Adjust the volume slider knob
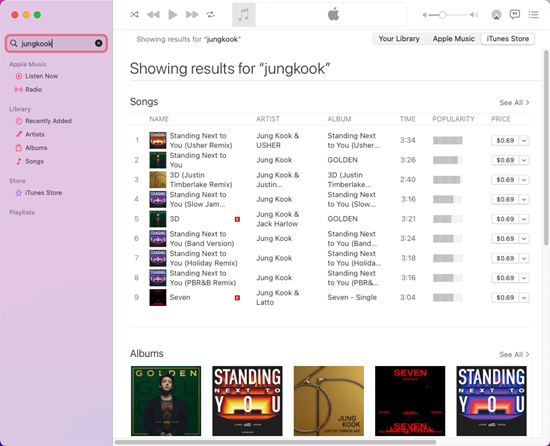 [x=443, y=15]
